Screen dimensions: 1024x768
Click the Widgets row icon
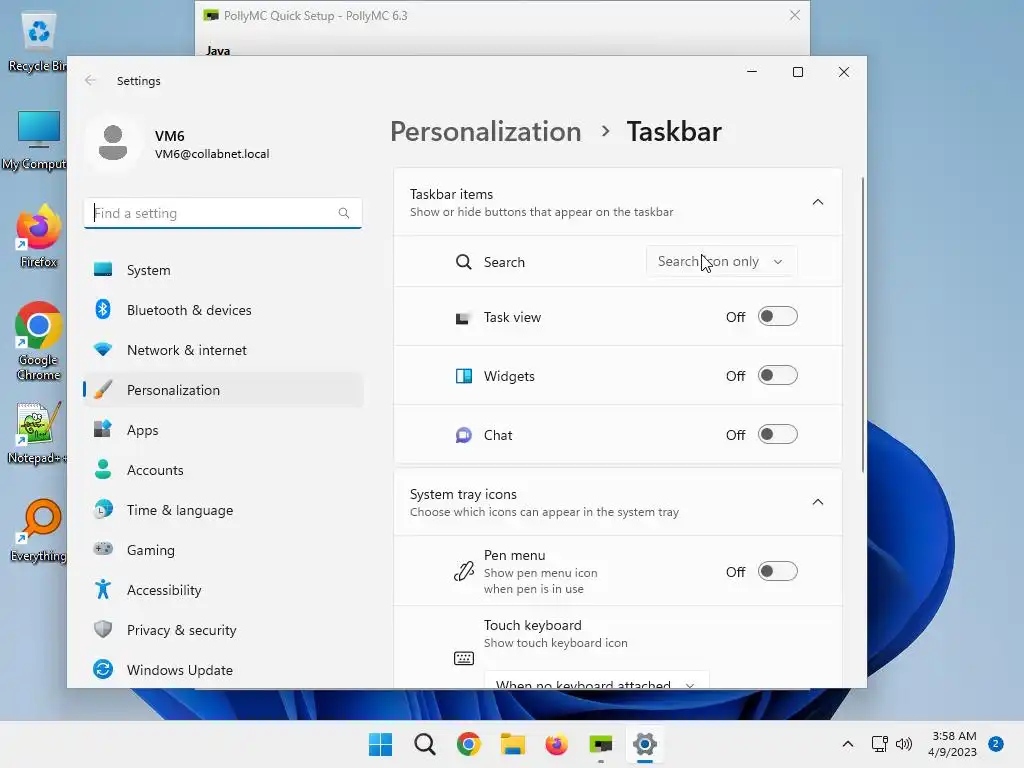[x=464, y=376]
